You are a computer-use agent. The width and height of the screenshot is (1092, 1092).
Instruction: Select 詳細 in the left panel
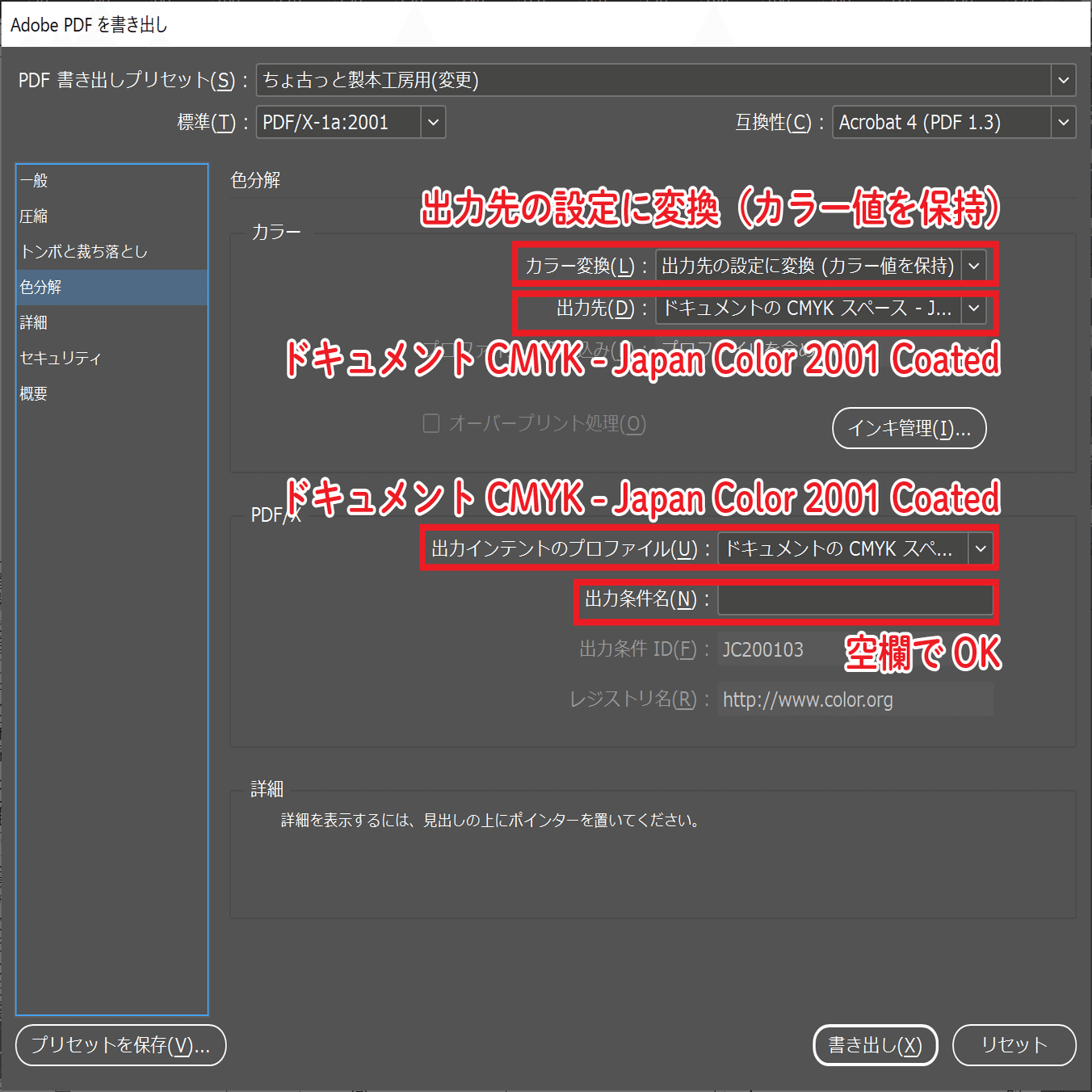coord(112,323)
